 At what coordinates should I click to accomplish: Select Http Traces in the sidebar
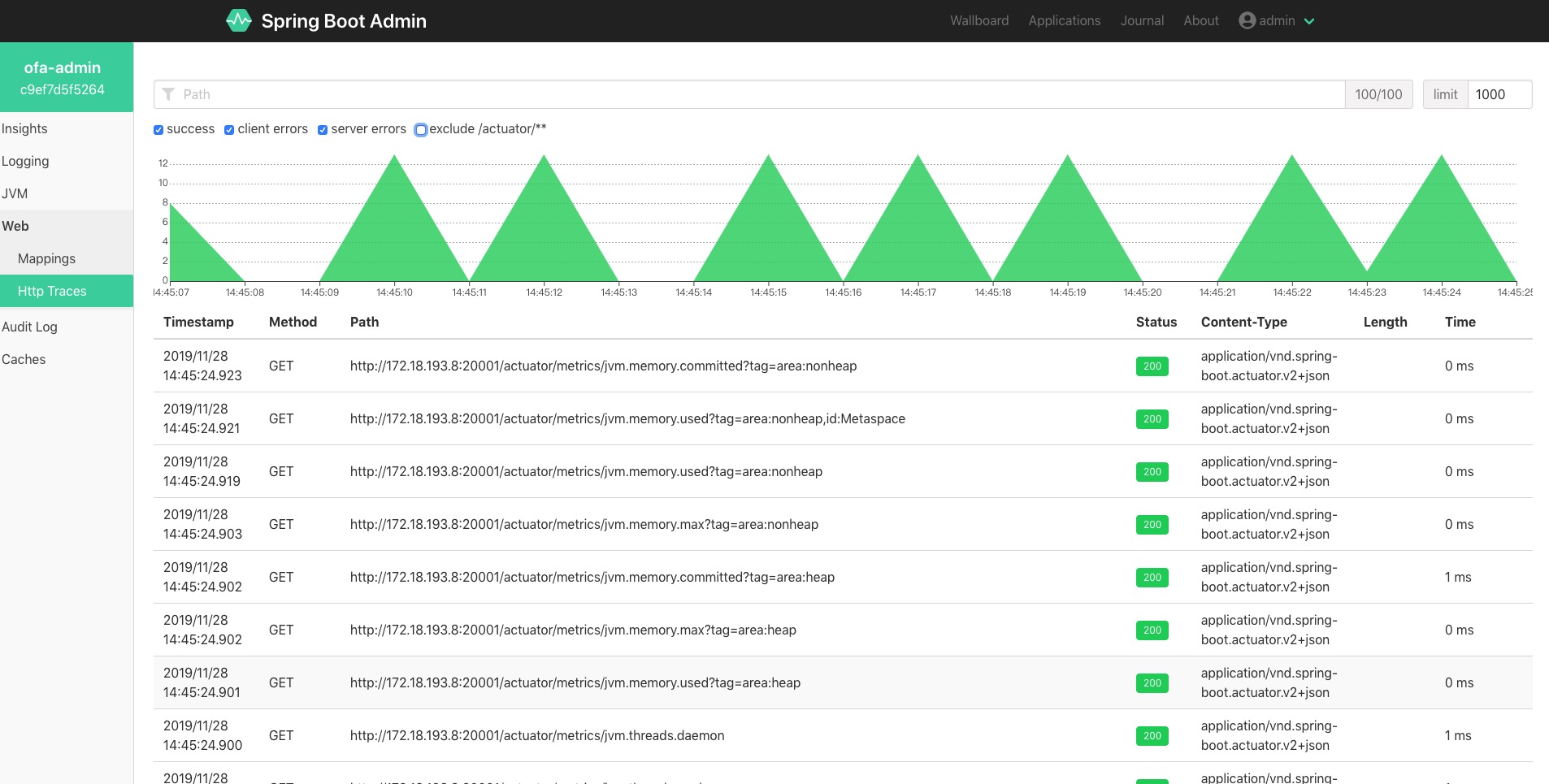click(x=67, y=291)
